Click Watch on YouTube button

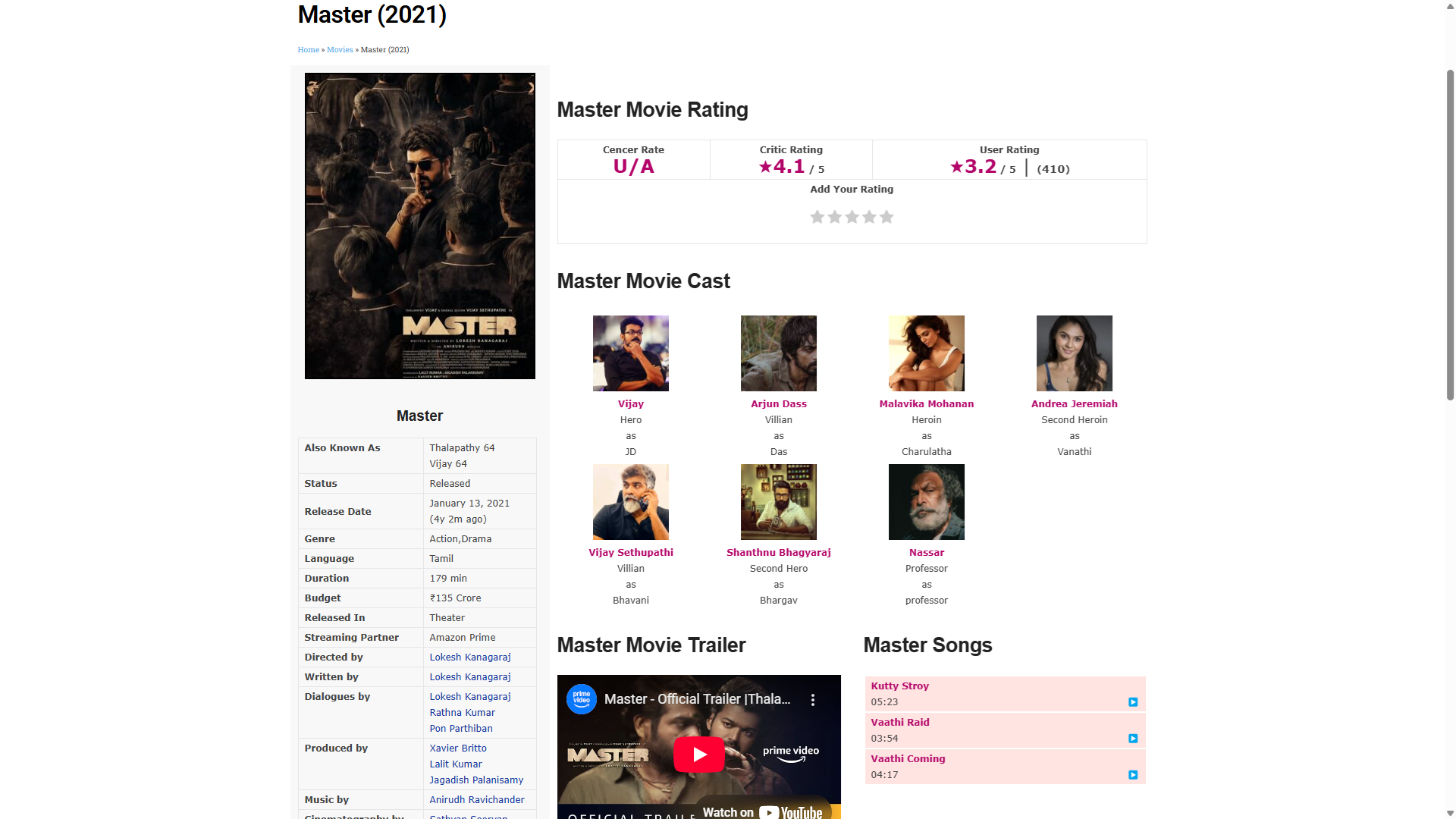click(762, 811)
